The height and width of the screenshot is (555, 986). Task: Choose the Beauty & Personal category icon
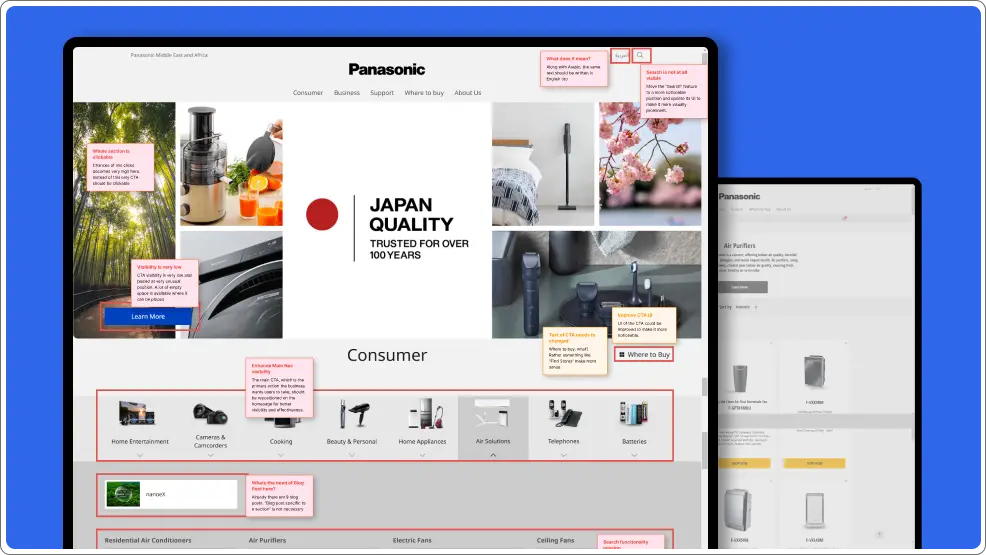351,414
